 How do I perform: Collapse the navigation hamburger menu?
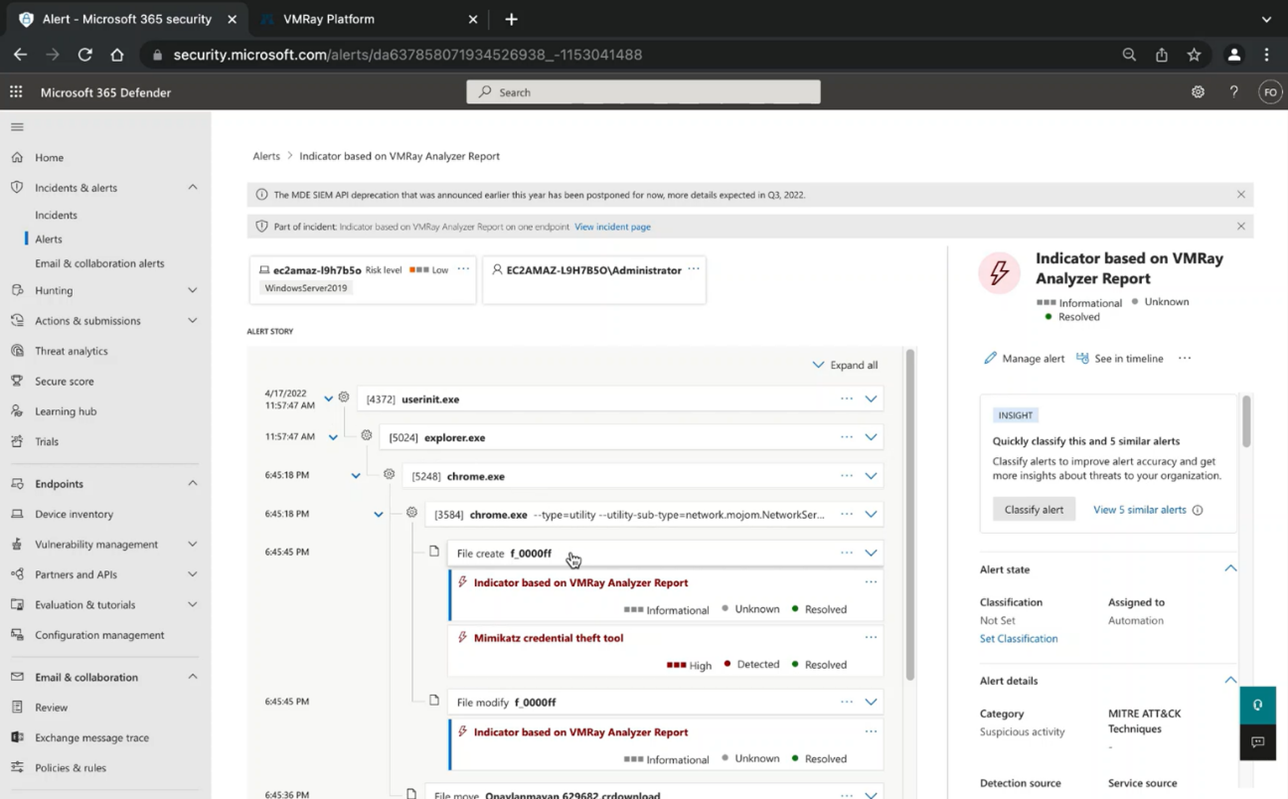(17, 127)
